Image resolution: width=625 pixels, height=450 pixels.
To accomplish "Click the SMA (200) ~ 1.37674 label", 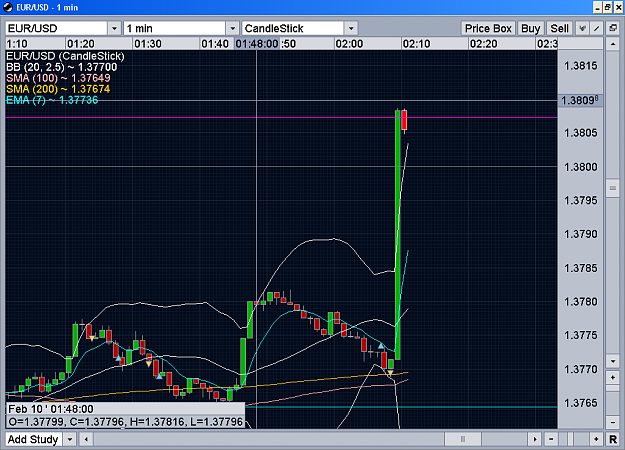I will click(x=58, y=89).
